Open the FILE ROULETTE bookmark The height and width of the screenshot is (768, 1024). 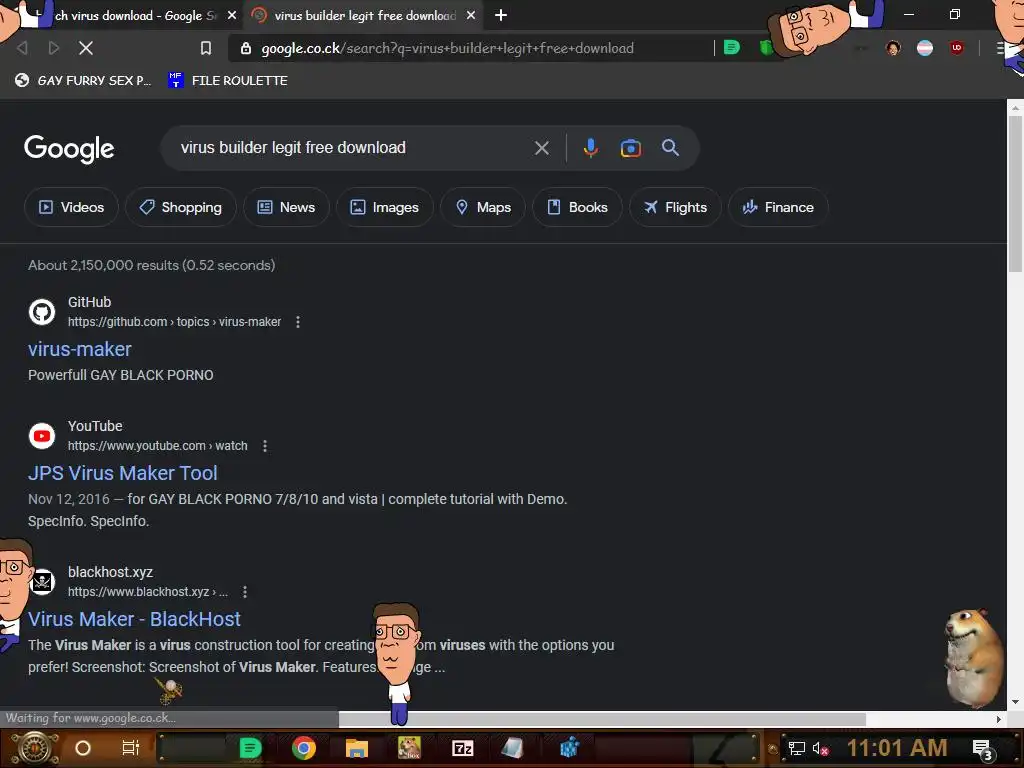click(x=227, y=80)
